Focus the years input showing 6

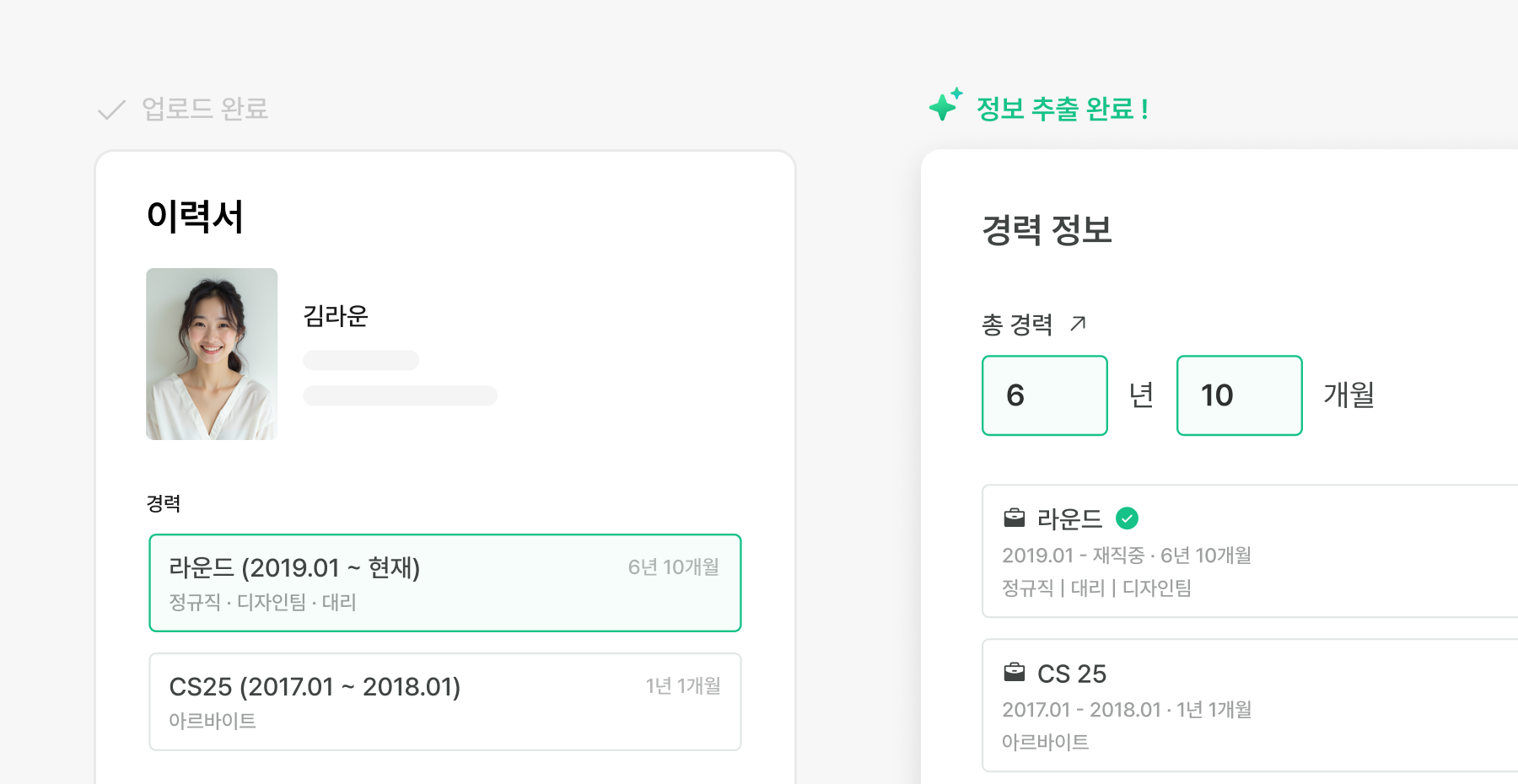[1044, 395]
